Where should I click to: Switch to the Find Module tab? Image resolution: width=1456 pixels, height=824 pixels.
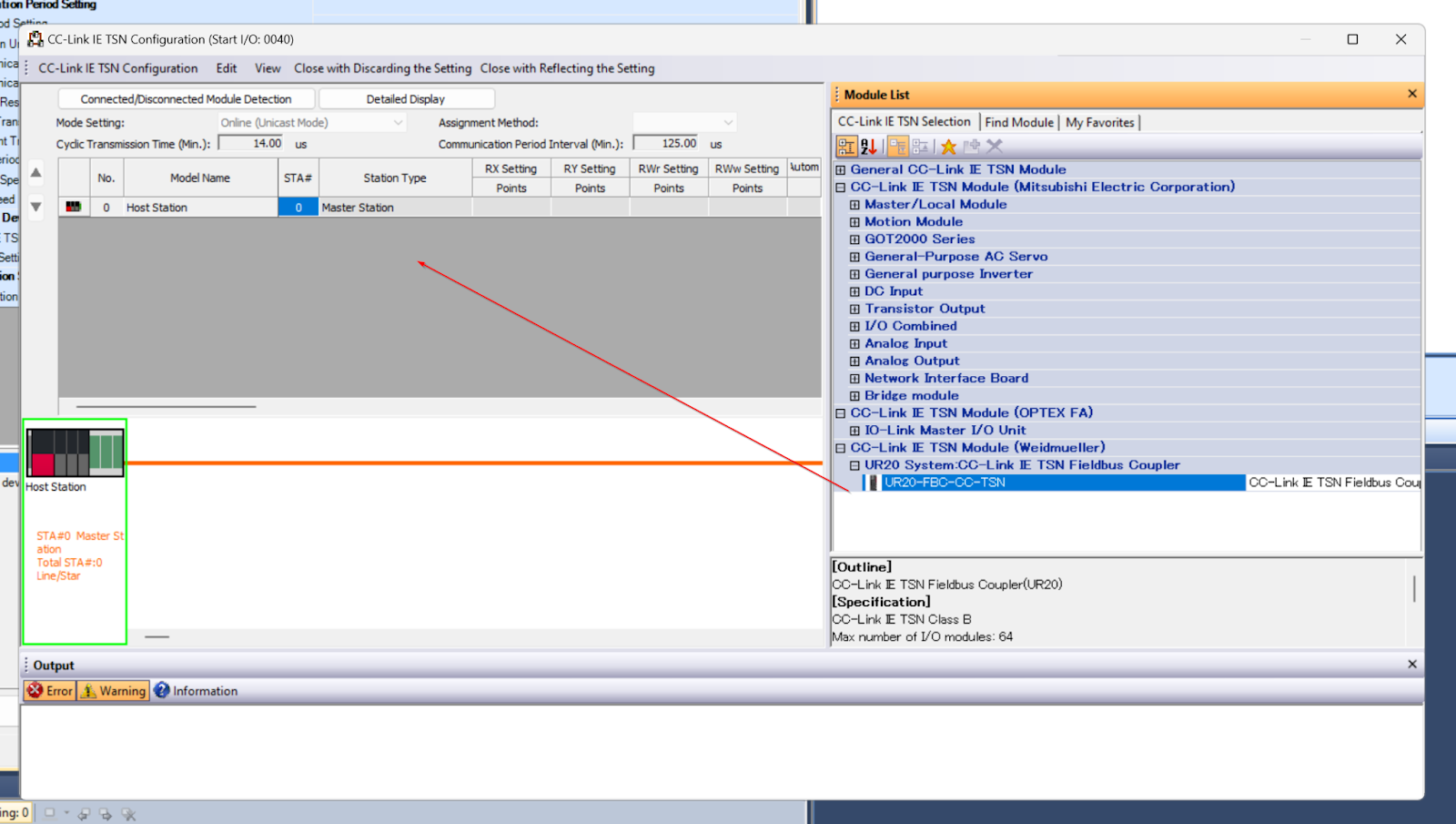[1019, 122]
